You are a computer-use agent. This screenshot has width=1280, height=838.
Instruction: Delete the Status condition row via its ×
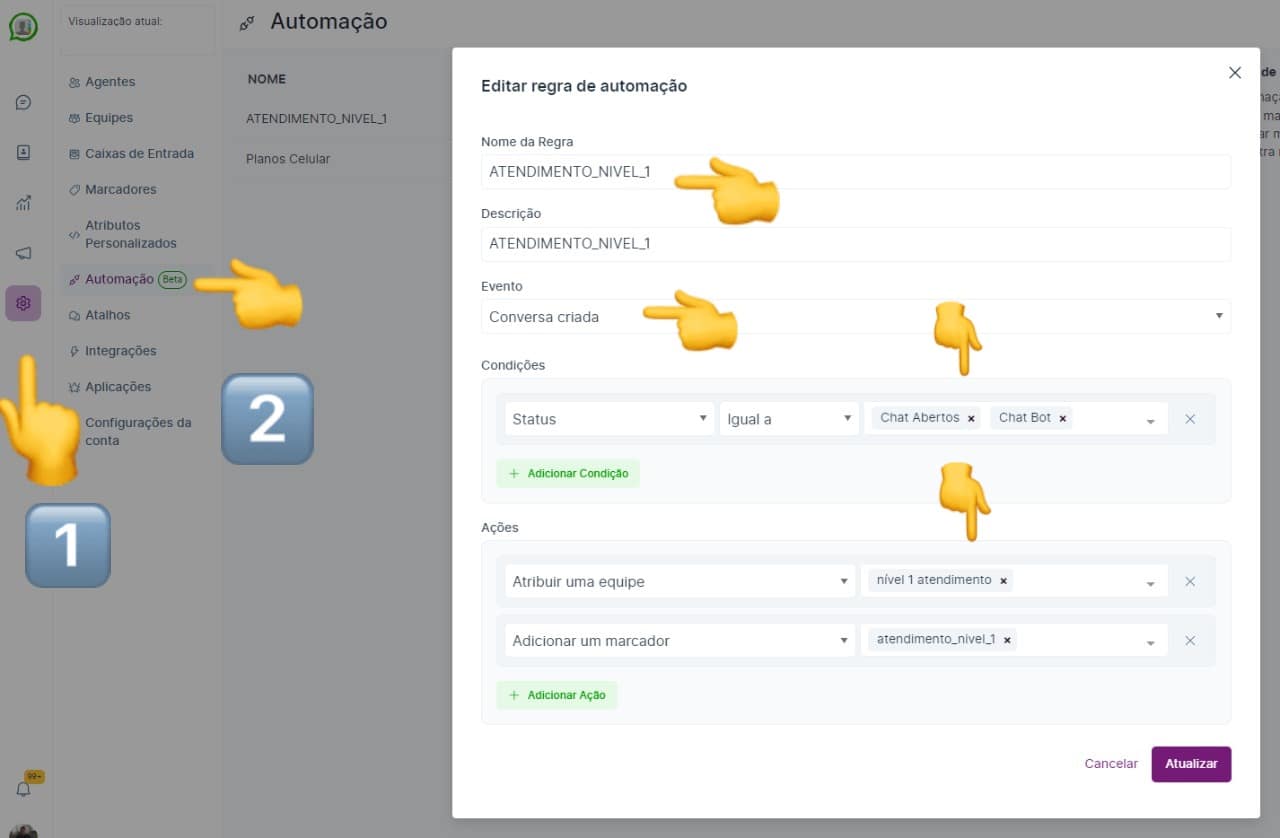1190,418
